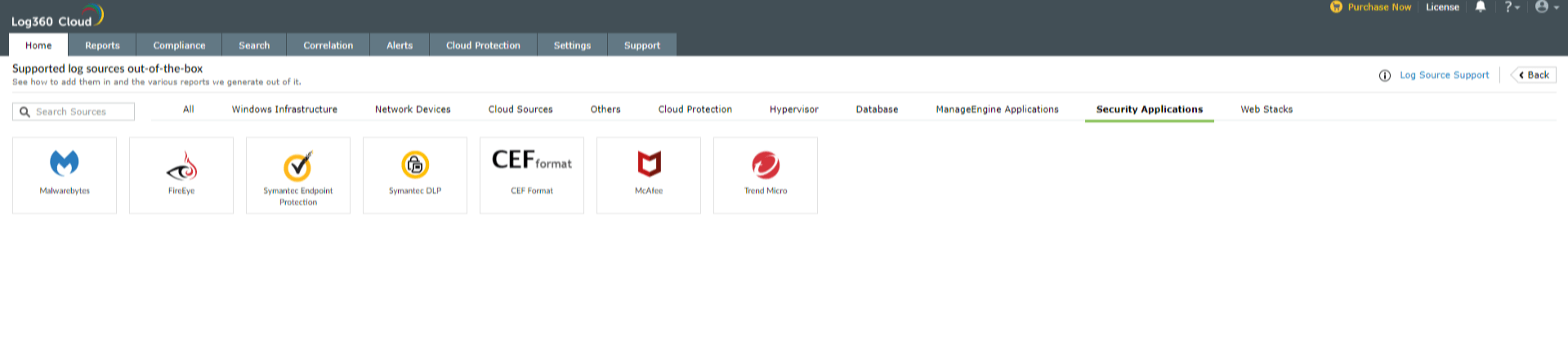
Task: Select the McAfee log source tile
Action: click(649, 175)
